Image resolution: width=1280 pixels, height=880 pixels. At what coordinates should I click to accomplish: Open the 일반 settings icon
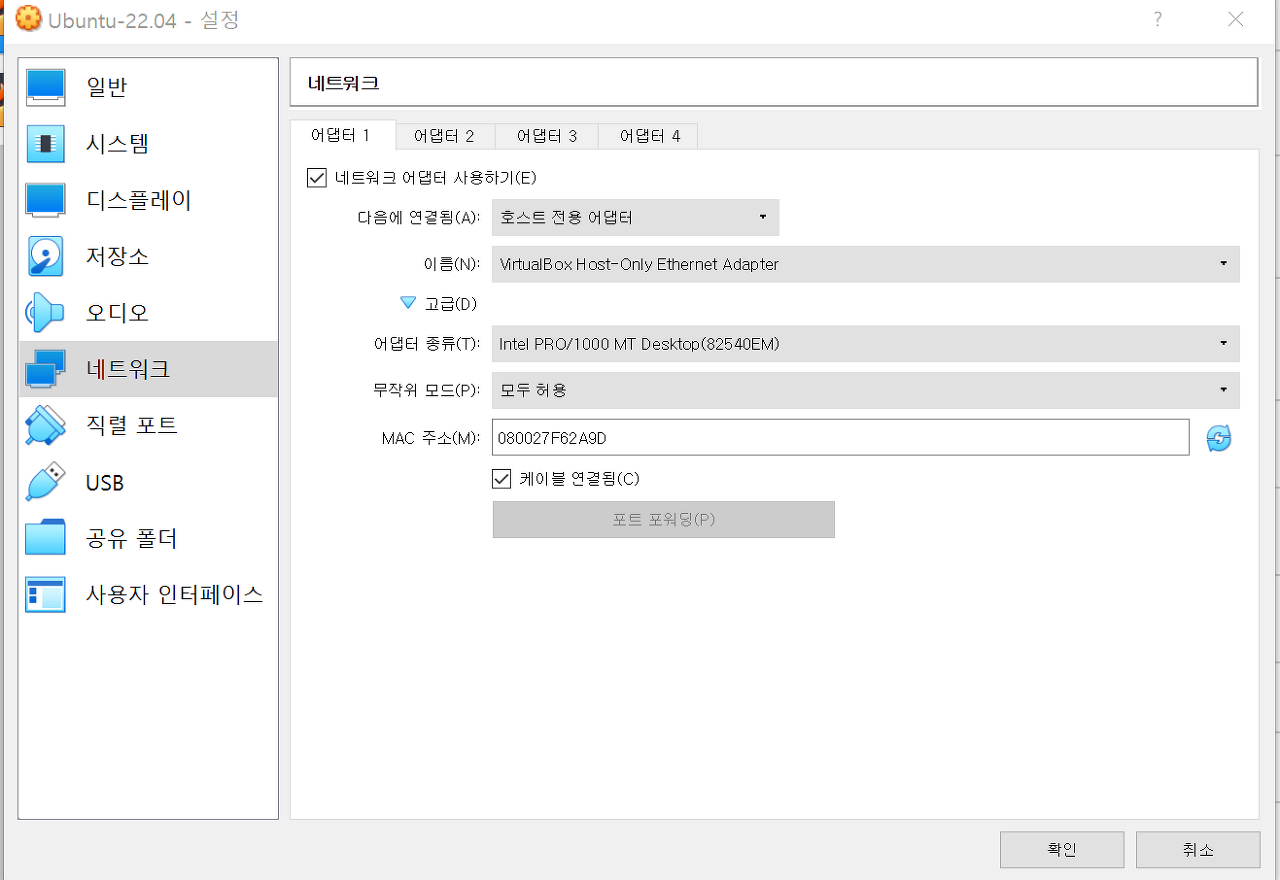click(x=46, y=87)
